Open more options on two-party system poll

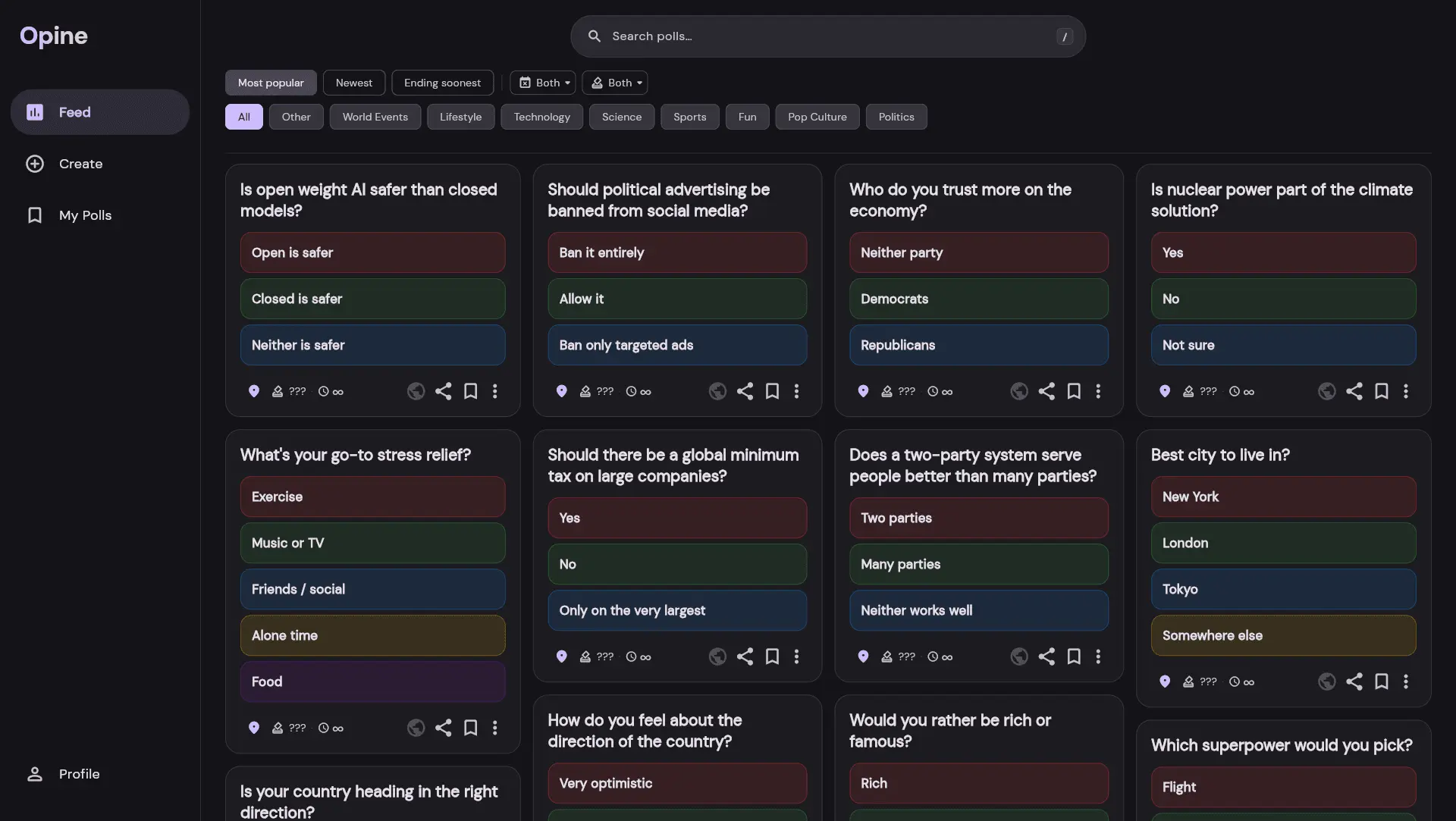click(x=1098, y=656)
